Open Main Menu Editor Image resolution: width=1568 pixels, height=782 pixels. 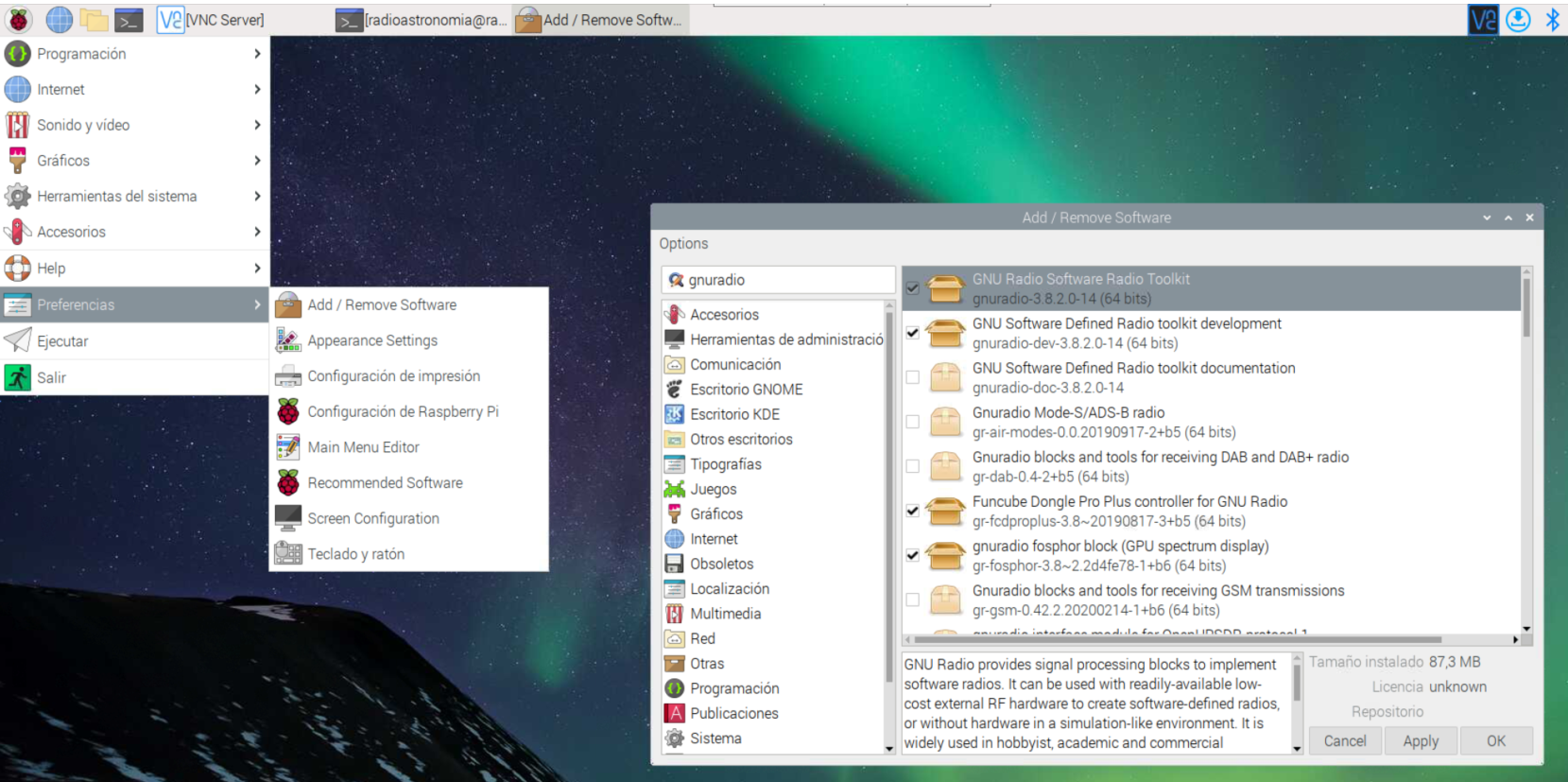(409, 447)
